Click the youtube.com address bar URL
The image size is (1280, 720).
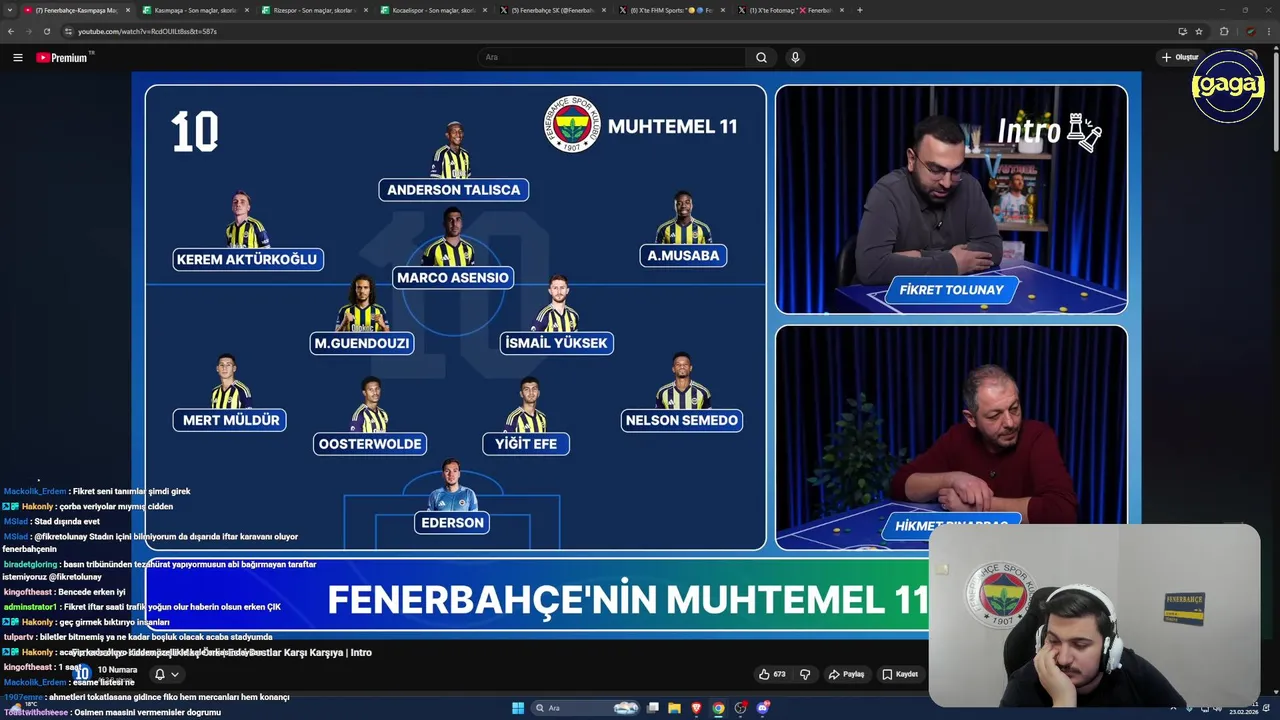(x=148, y=31)
